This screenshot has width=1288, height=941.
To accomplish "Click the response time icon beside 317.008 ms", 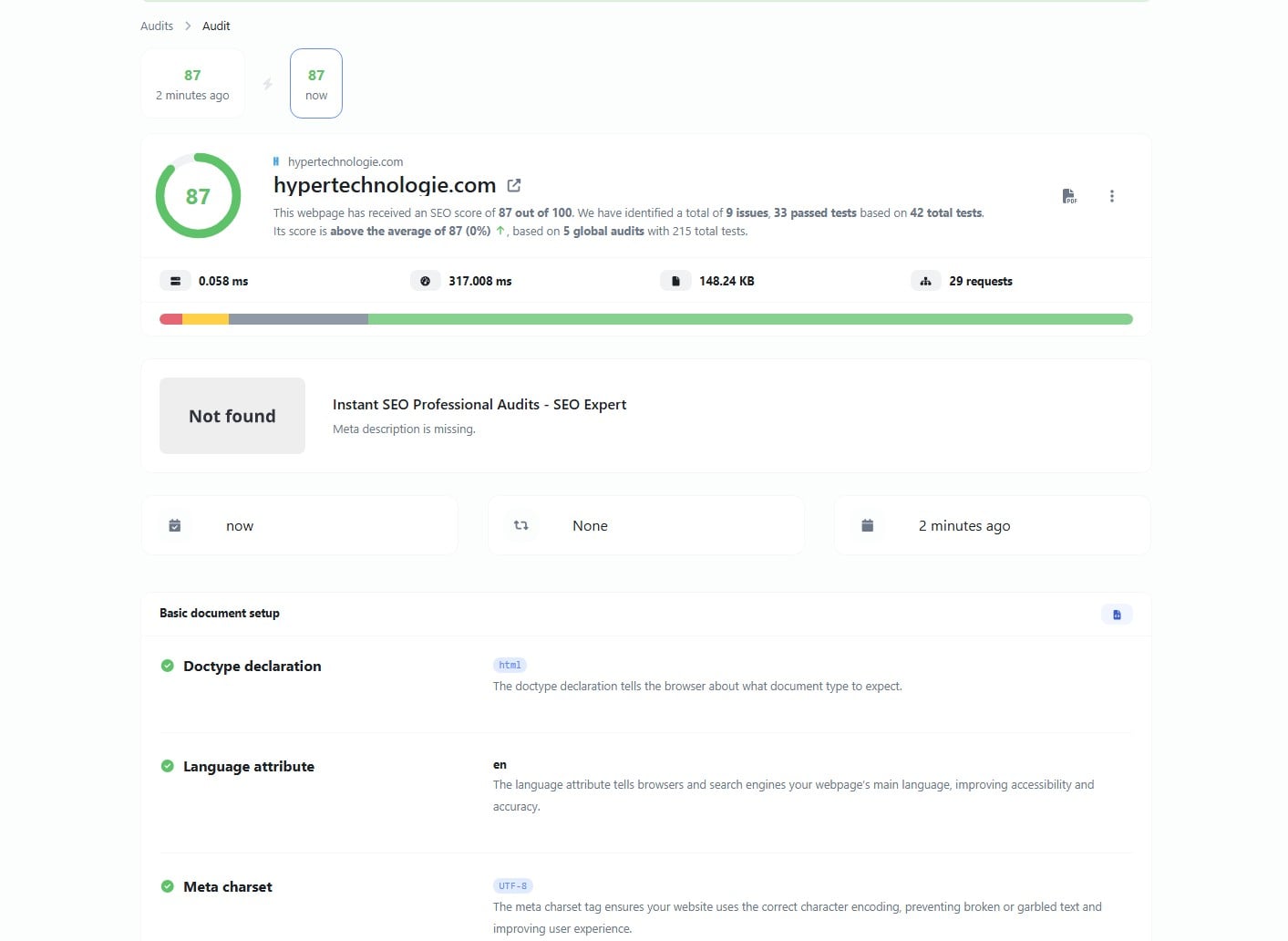I will (425, 280).
